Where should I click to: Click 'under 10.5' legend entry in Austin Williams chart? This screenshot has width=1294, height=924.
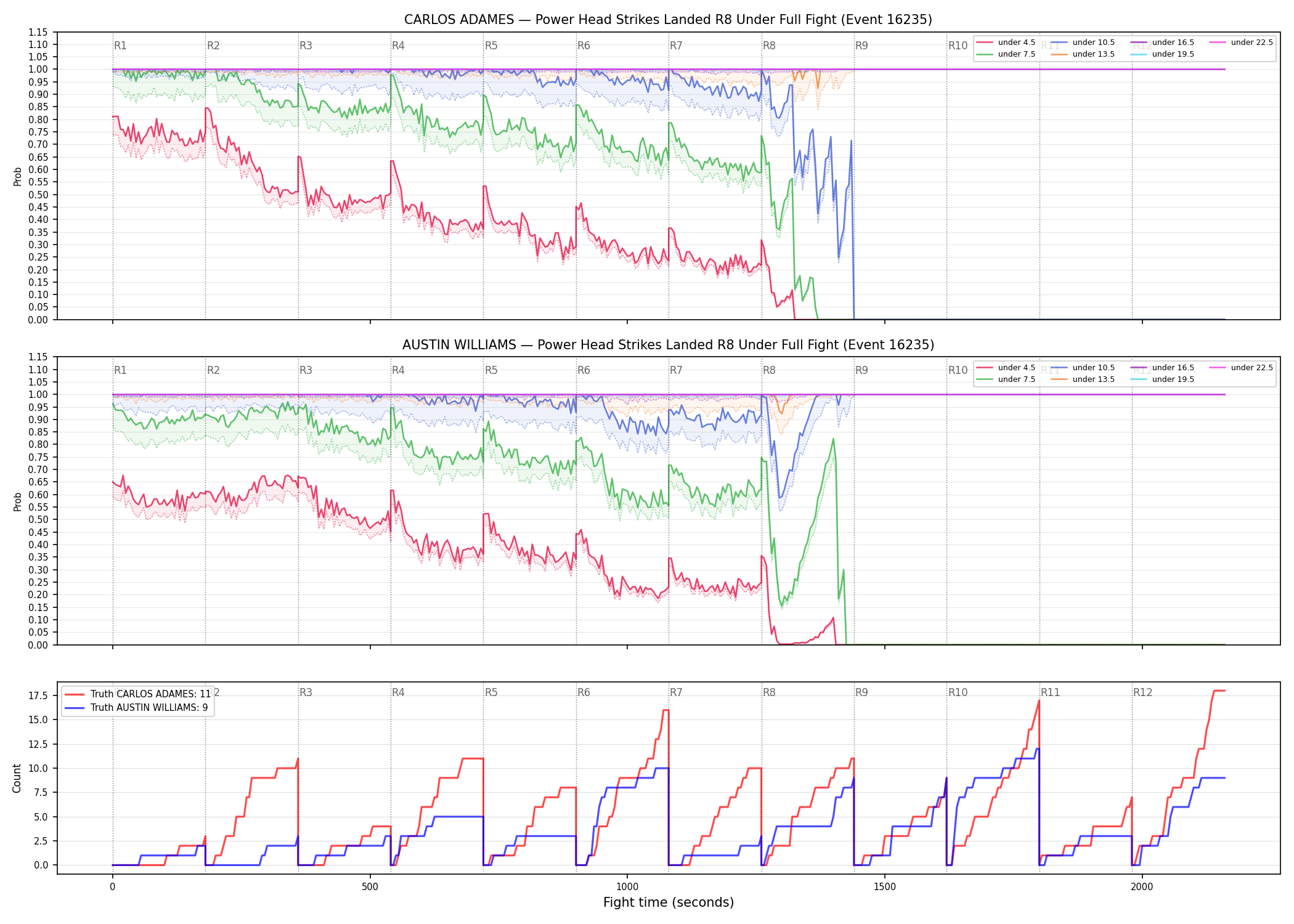click(1083, 368)
